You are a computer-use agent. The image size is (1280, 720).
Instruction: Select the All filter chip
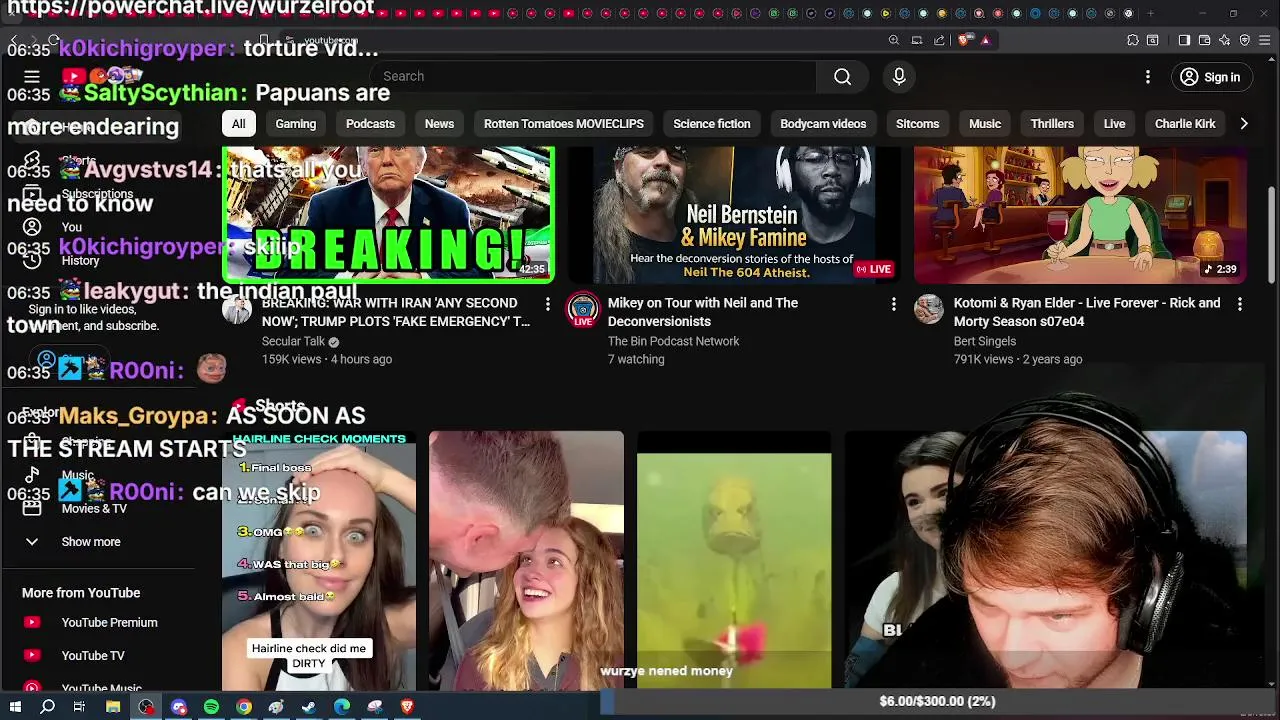(239, 124)
